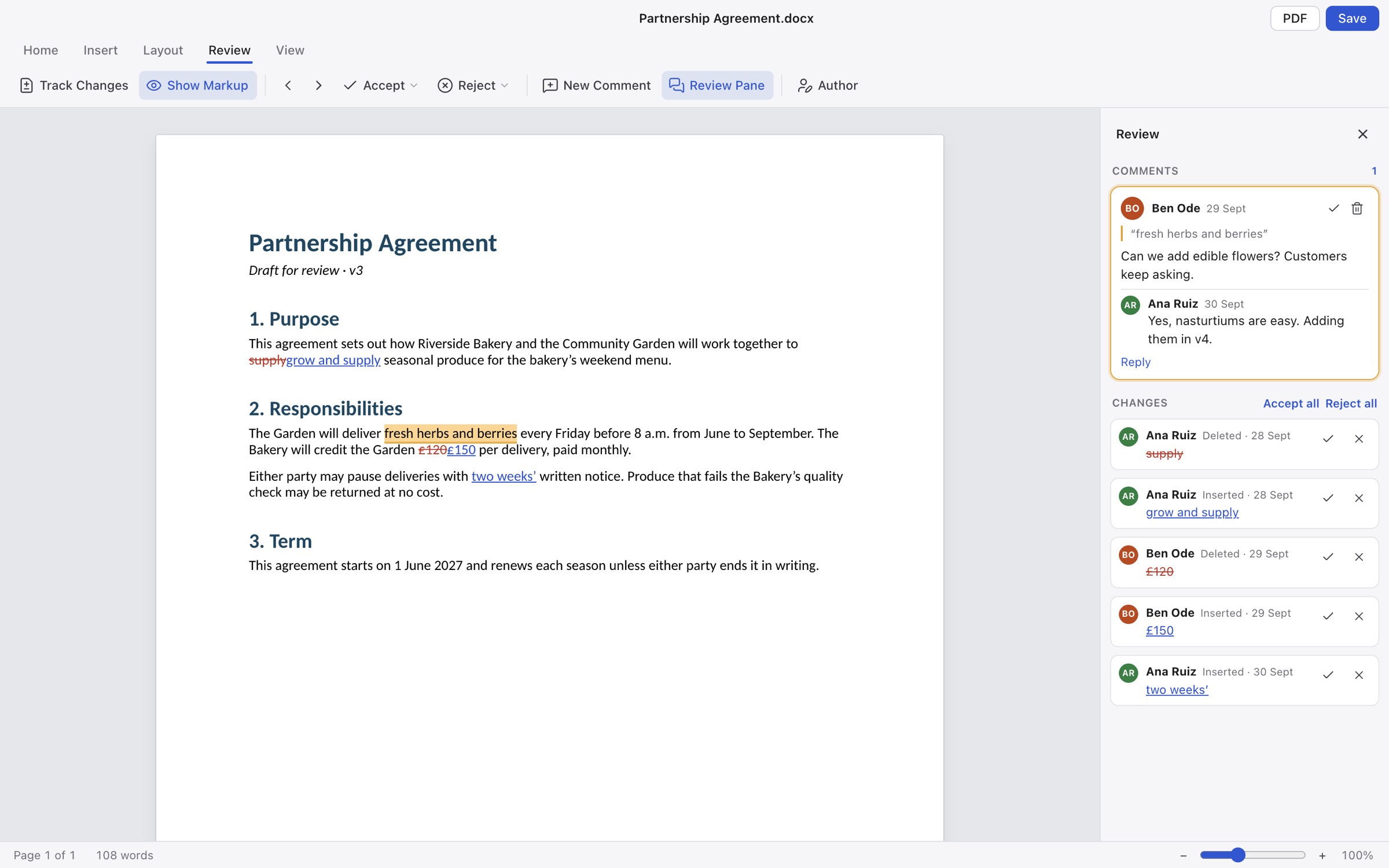
Task: Click the Save button
Action: pyautogui.click(x=1351, y=19)
